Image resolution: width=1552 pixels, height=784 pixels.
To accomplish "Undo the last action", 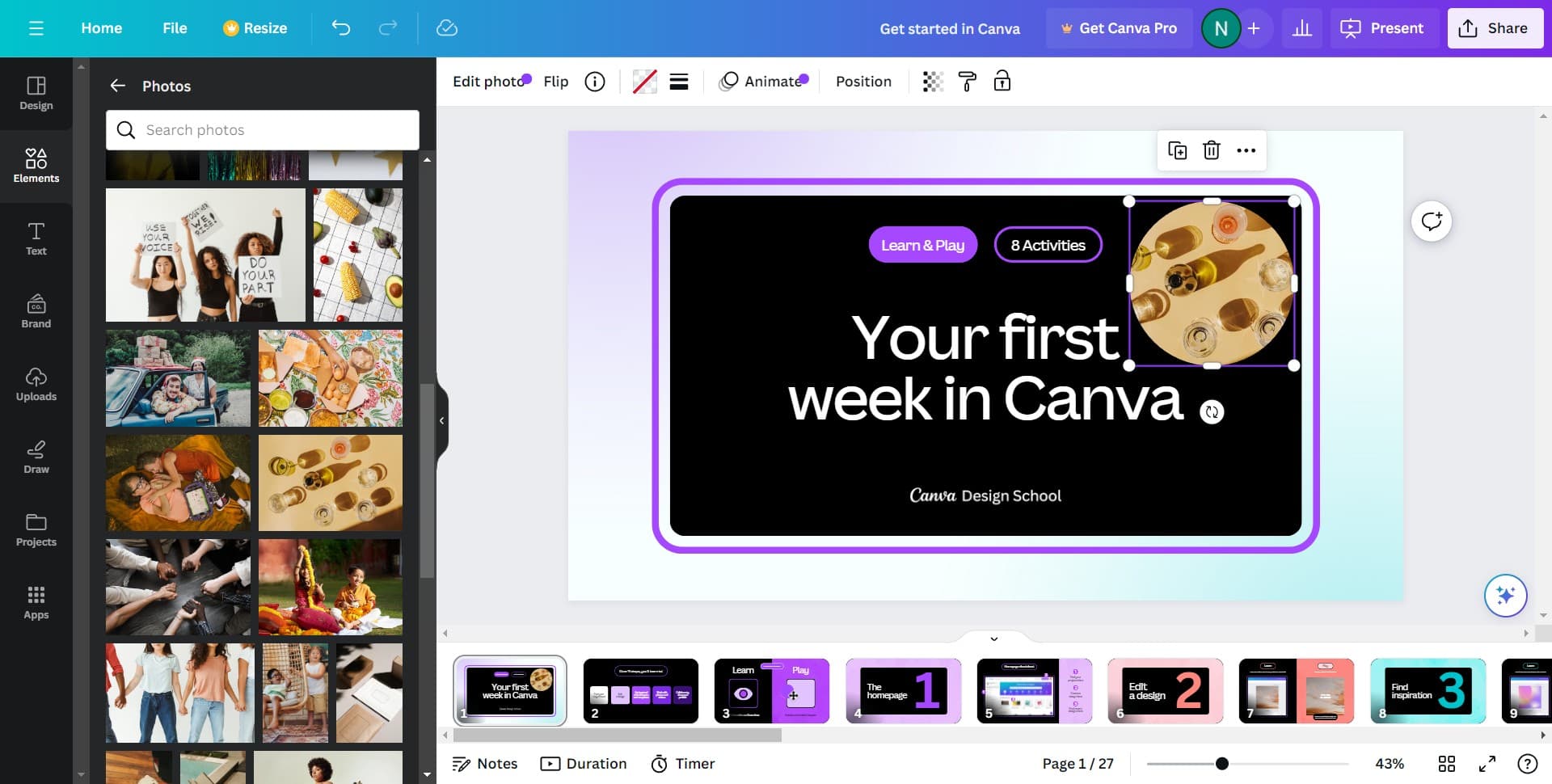I will point(341,28).
